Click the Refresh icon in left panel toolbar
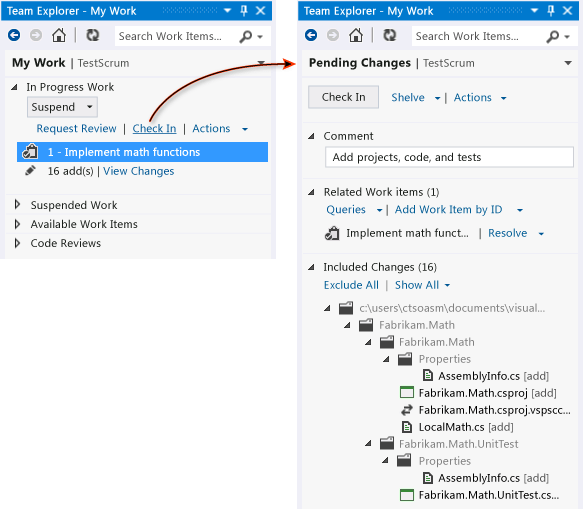 pyautogui.click(x=93, y=36)
